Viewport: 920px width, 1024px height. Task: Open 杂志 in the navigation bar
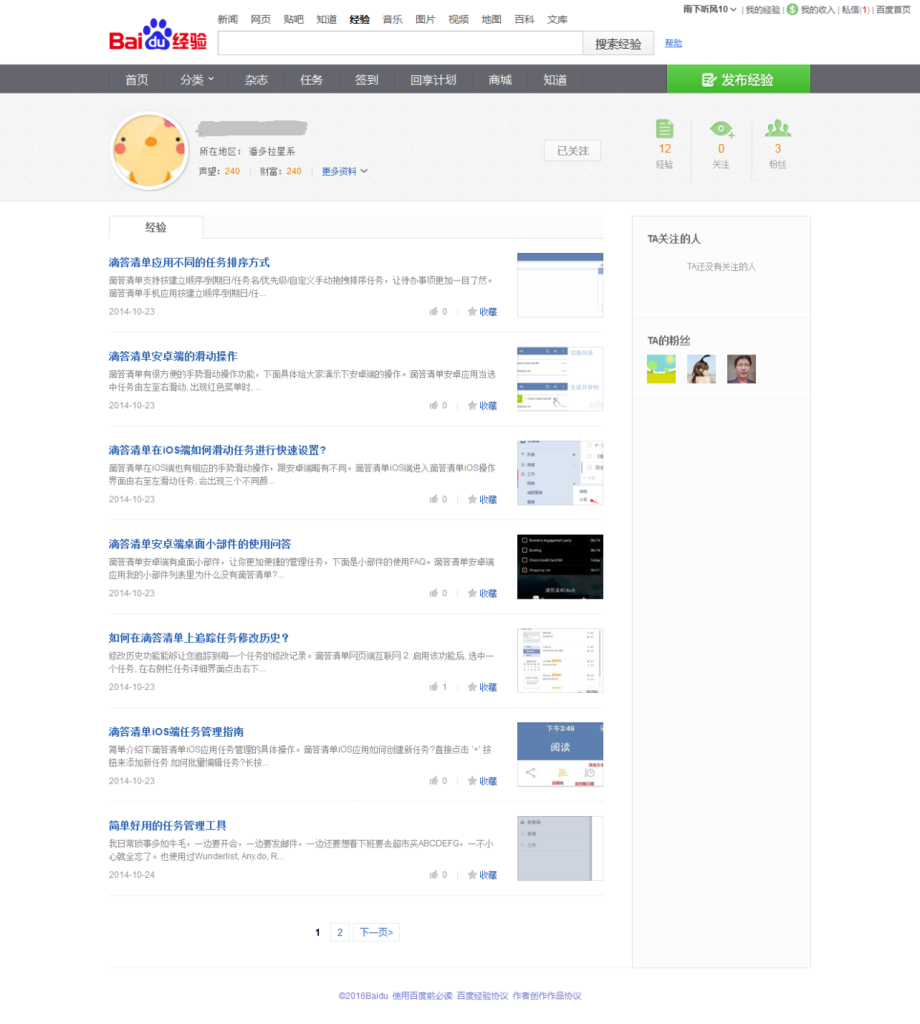(256, 80)
